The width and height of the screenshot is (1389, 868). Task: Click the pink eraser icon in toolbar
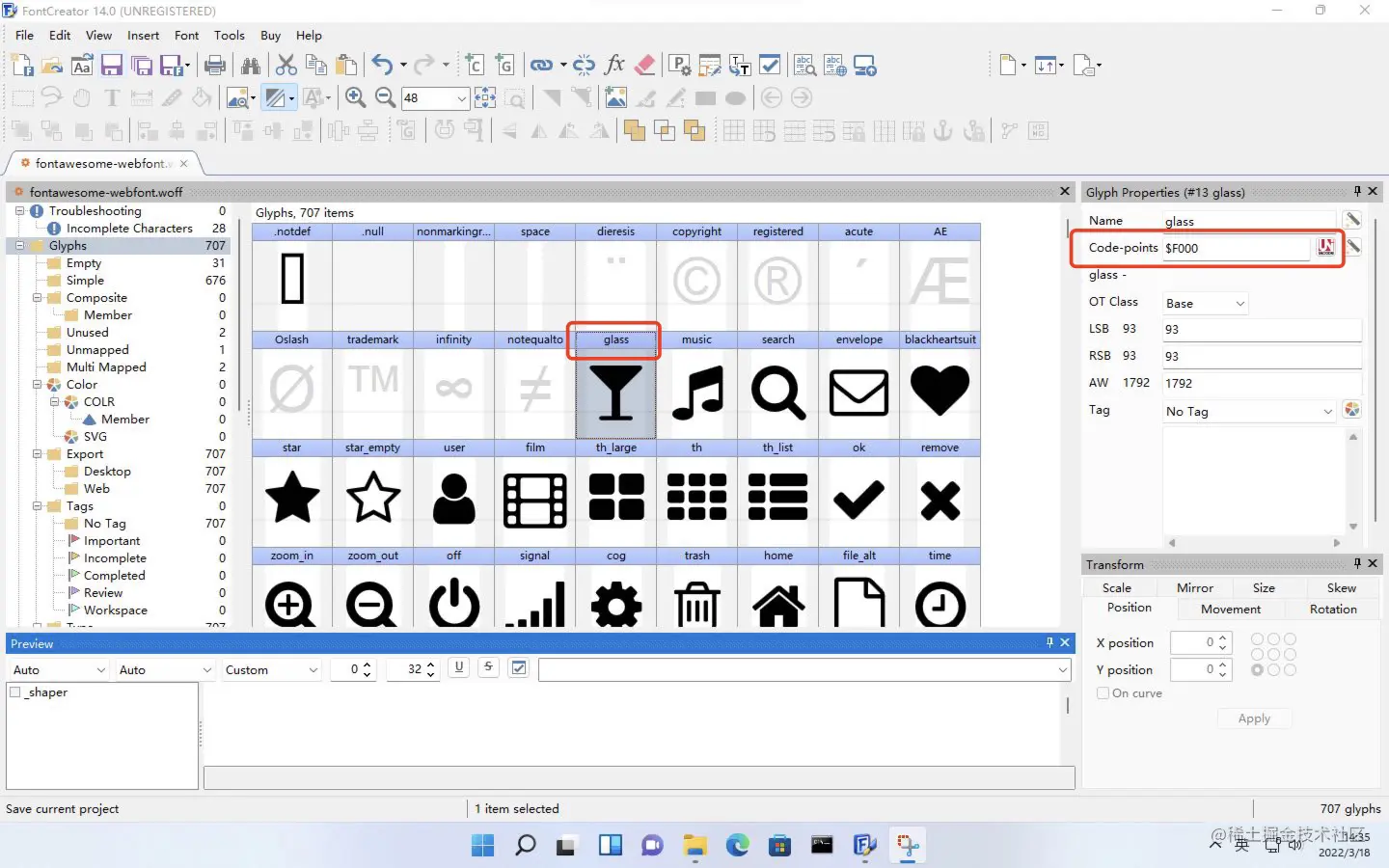click(645, 66)
